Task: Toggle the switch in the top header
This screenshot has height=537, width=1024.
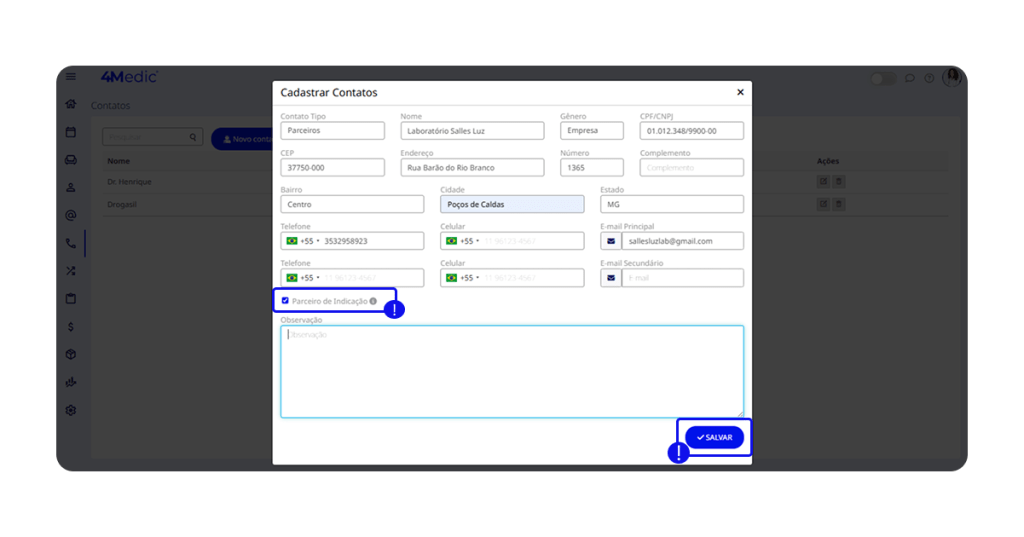Action: pyautogui.click(x=882, y=78)
